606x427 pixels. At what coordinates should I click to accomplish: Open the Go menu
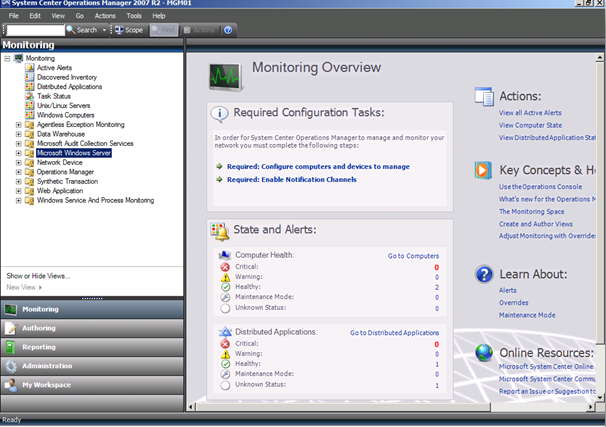point(80,16)
